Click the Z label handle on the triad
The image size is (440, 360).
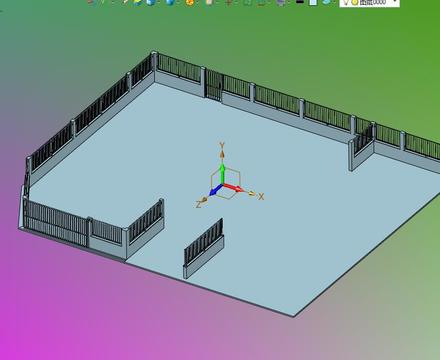(199, 204)
